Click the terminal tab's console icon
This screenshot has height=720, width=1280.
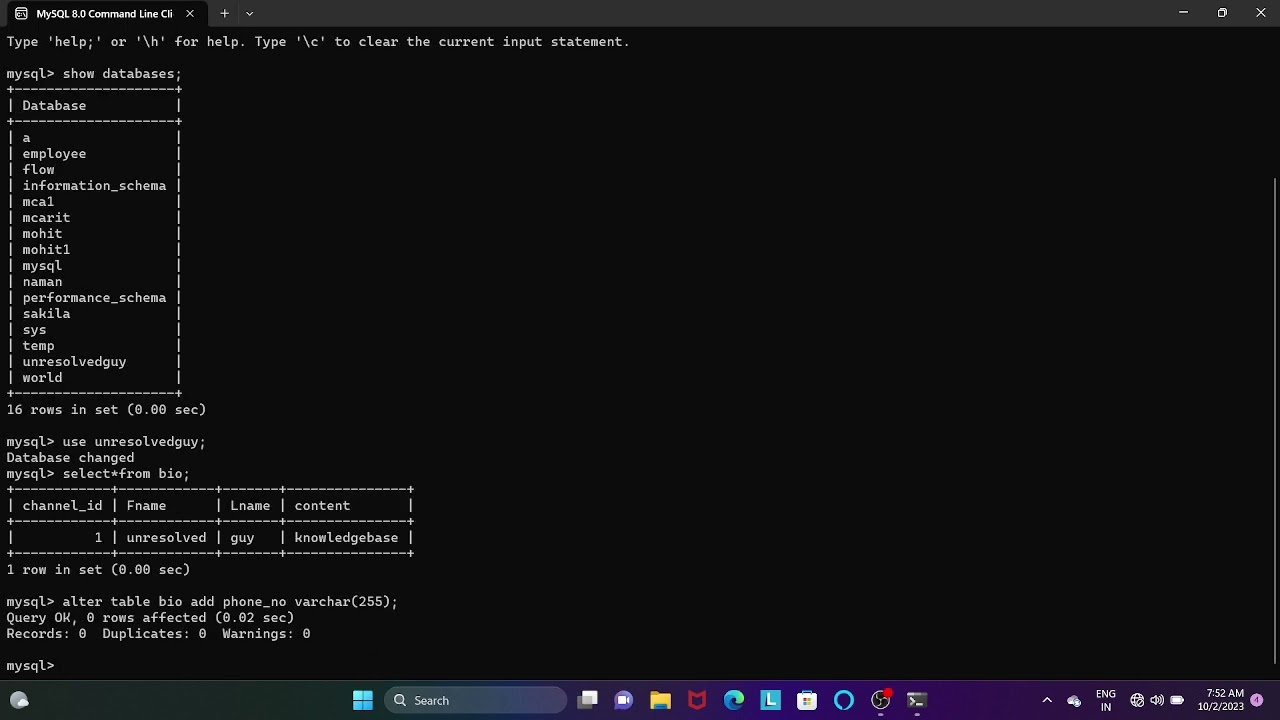click(21, 14)
